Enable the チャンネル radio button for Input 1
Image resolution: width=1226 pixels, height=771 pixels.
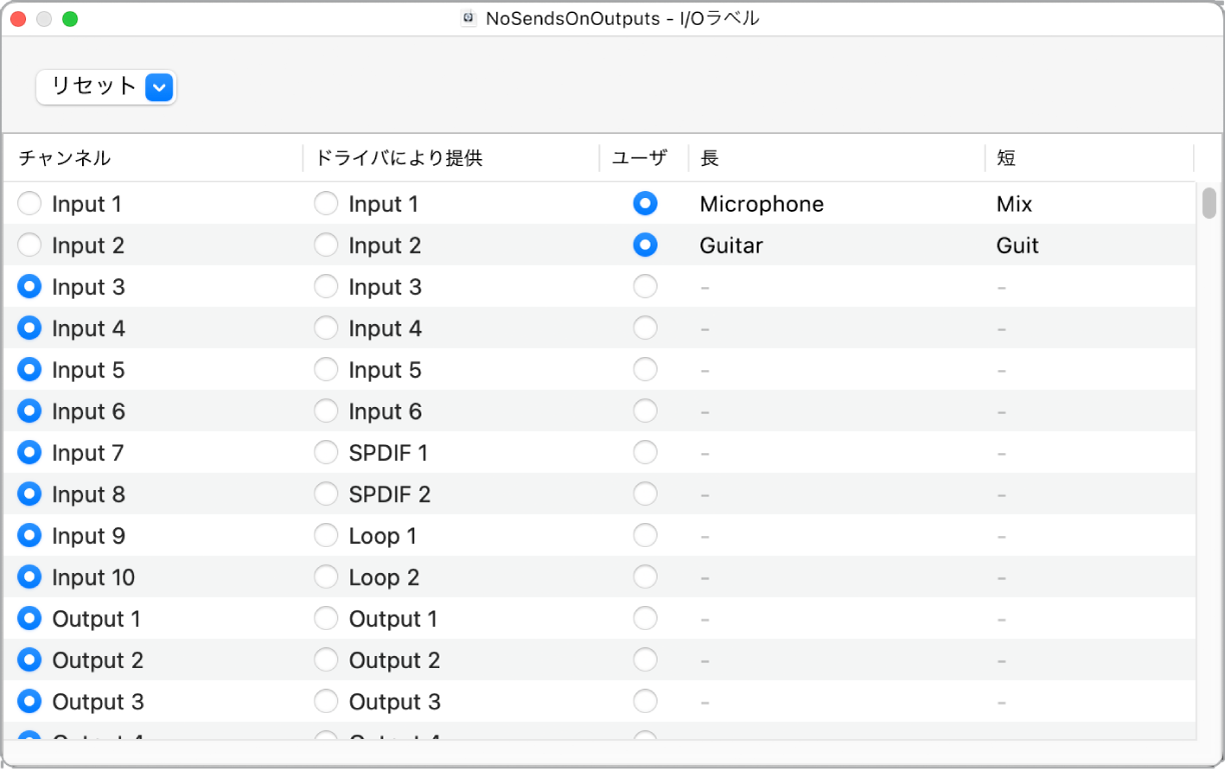point(29,203)
